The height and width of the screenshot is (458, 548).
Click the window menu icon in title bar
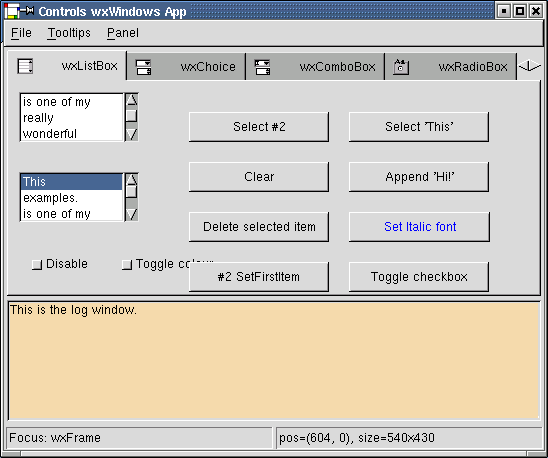click(11, 11)
